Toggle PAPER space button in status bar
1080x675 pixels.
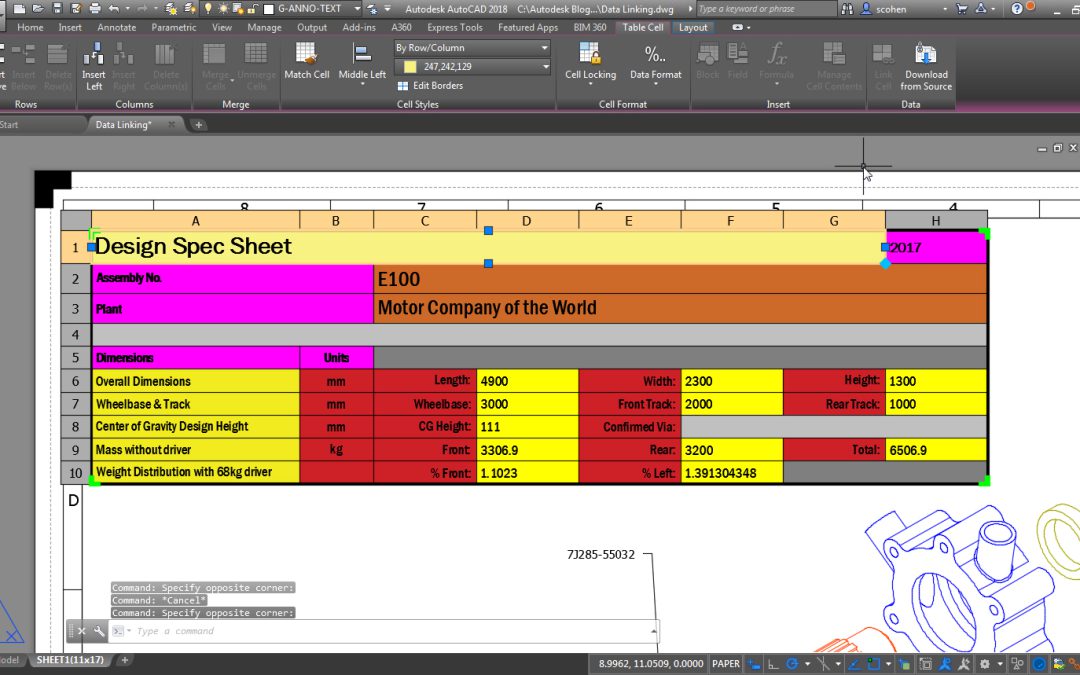coord(725,664)
